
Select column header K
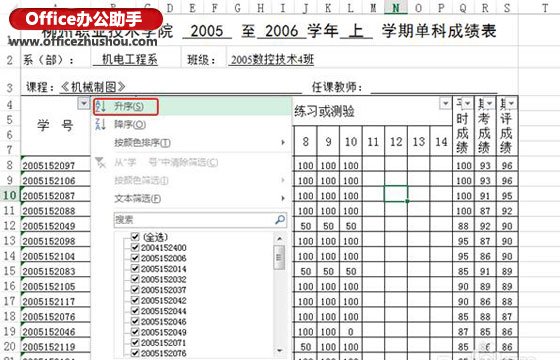click(x=328, y=8)
